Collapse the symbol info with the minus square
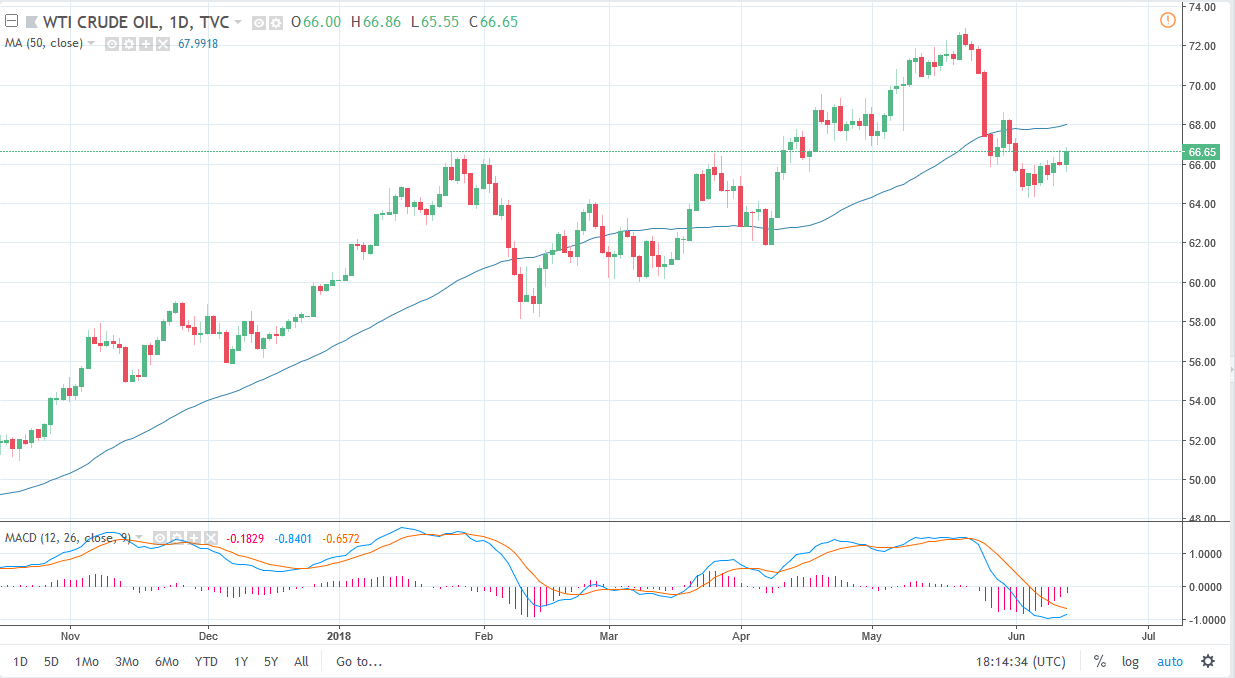Screen dimensions: 1235x678 click(10, 22)
